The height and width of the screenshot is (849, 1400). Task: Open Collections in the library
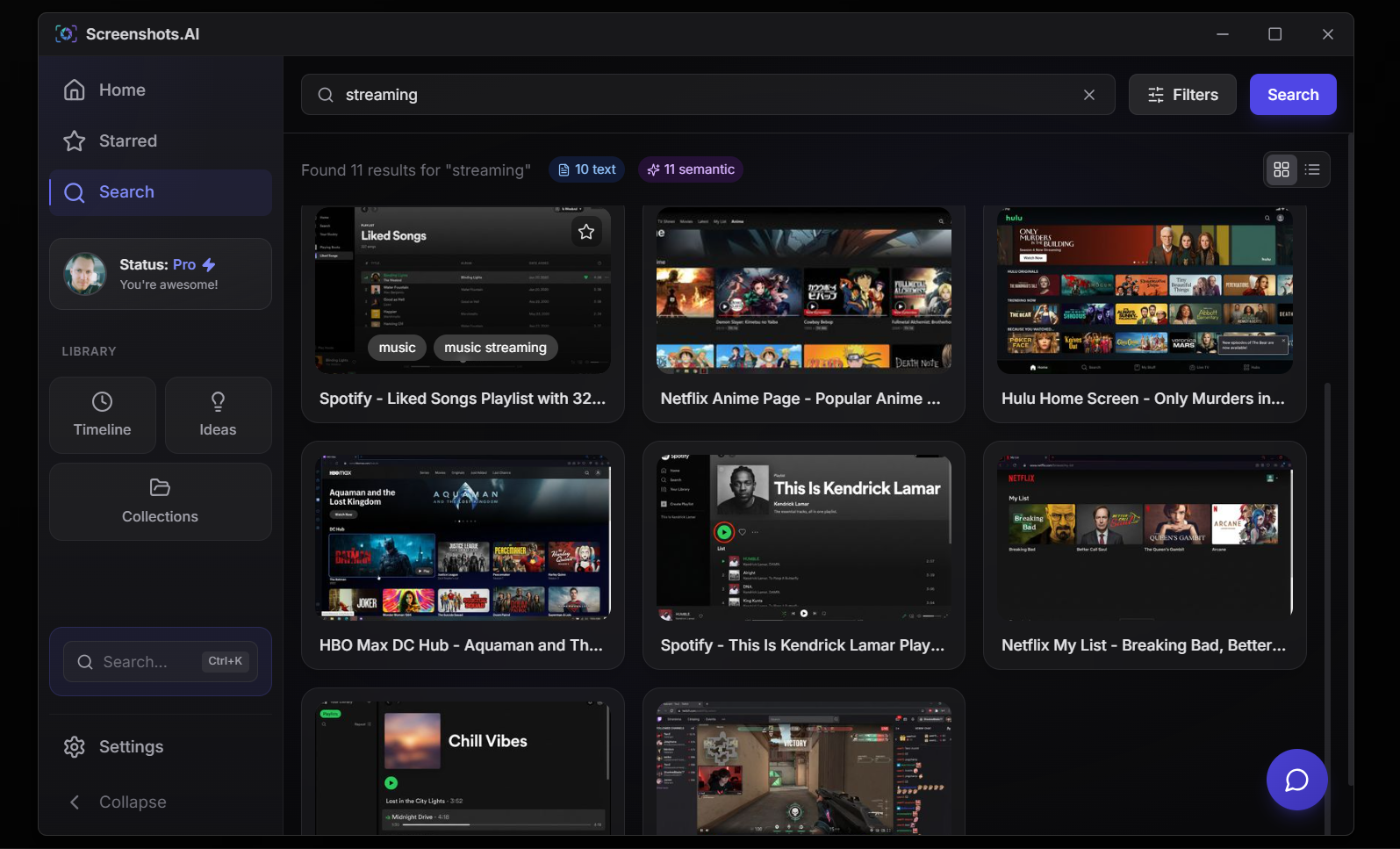[x=161, y=502]
